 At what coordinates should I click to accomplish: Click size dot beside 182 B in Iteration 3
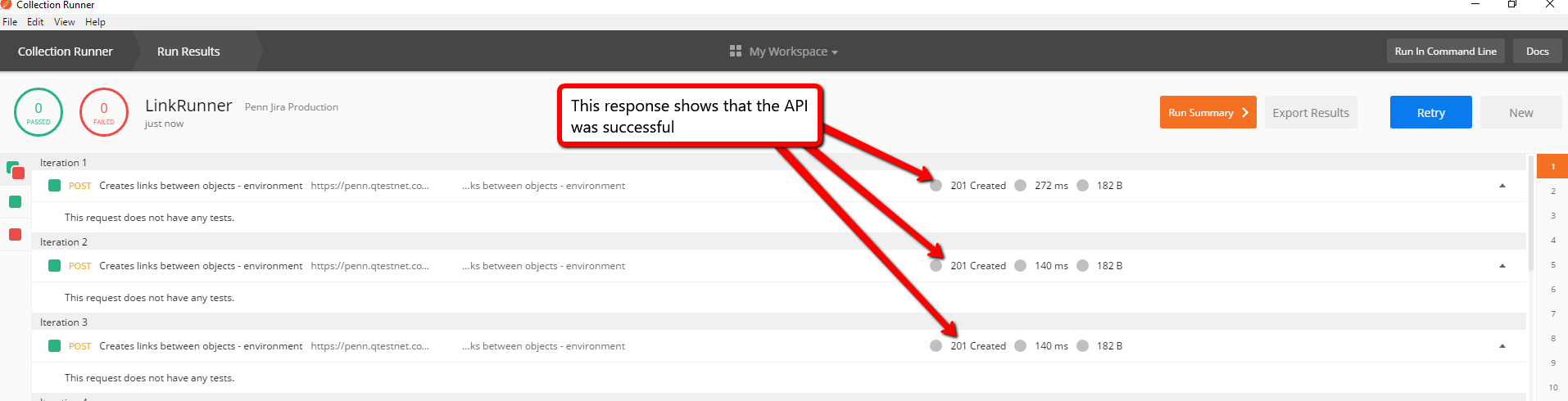coord(1082,346)
